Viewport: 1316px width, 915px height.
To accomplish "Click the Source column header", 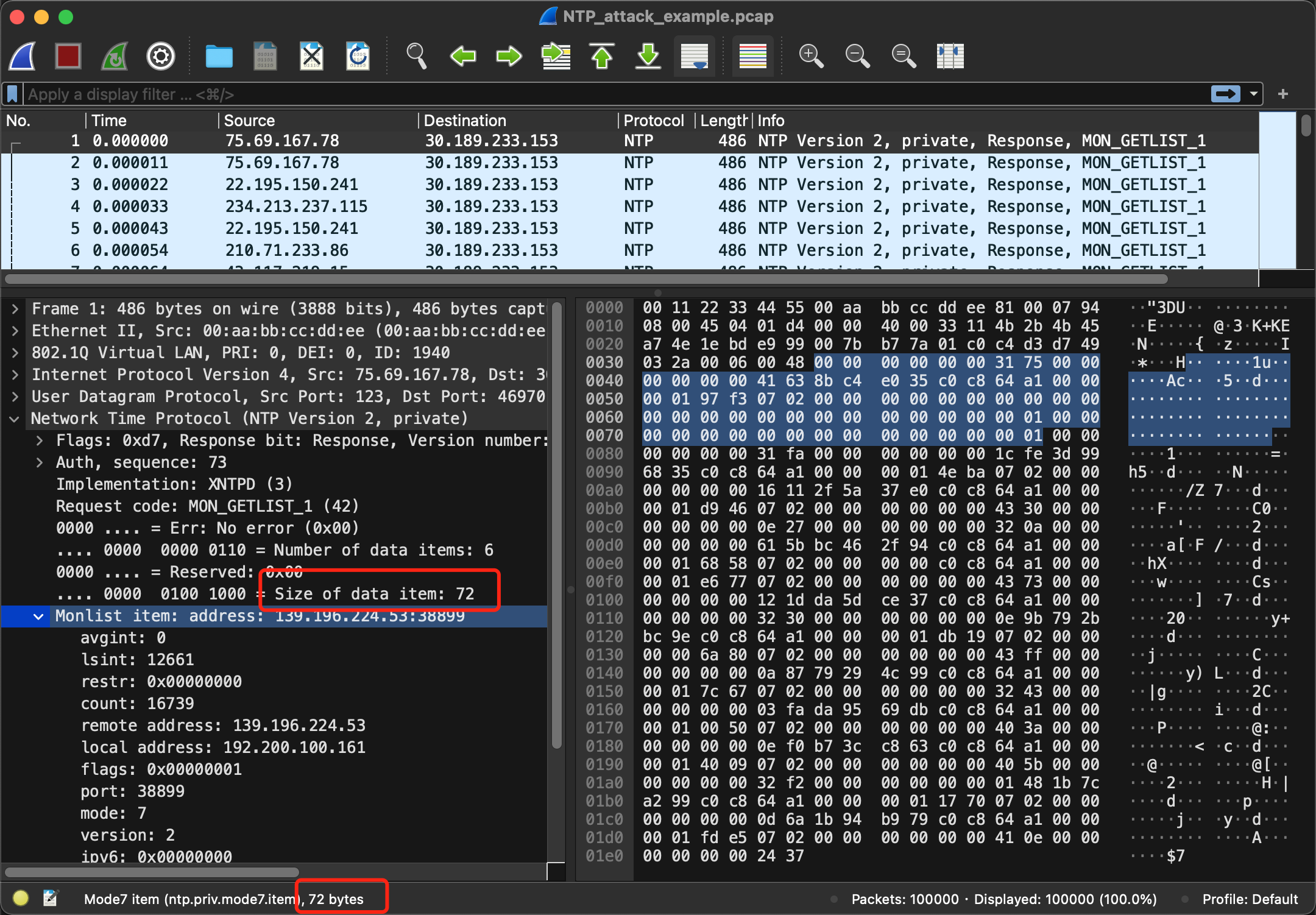I will point(250,121).
